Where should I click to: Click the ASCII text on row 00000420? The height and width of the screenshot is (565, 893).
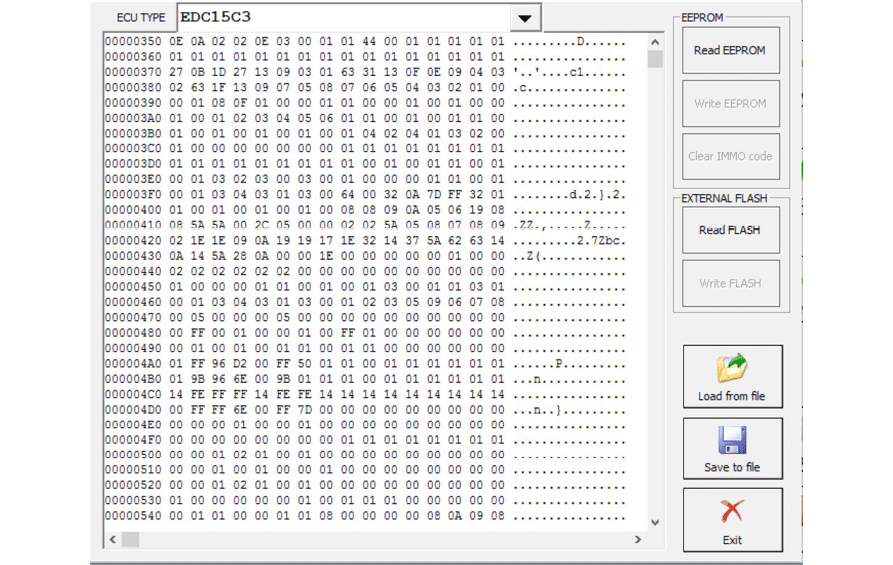pyautogui.click(x=569, y=241)
